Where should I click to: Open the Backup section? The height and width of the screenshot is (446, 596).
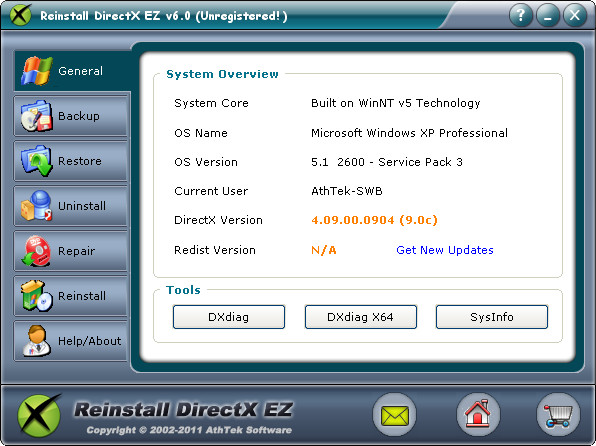71,116
